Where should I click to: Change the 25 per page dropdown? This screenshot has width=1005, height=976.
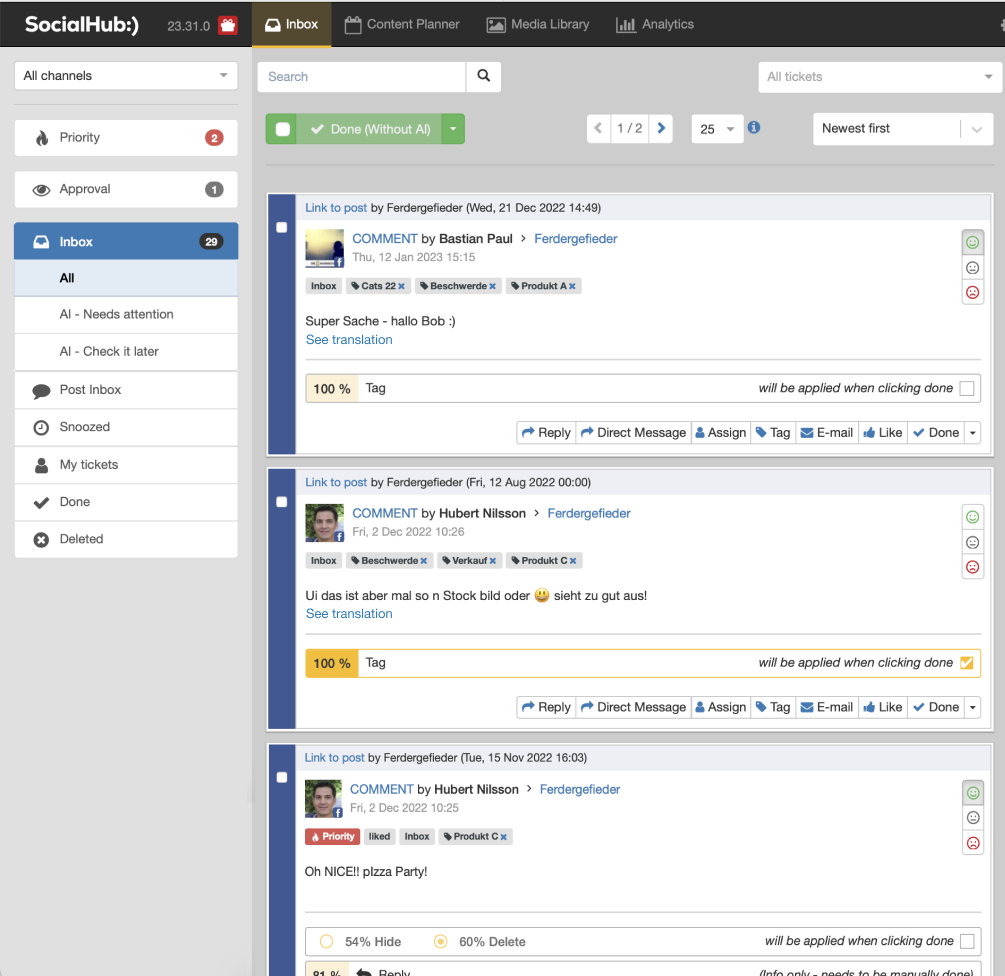[717, 129]
